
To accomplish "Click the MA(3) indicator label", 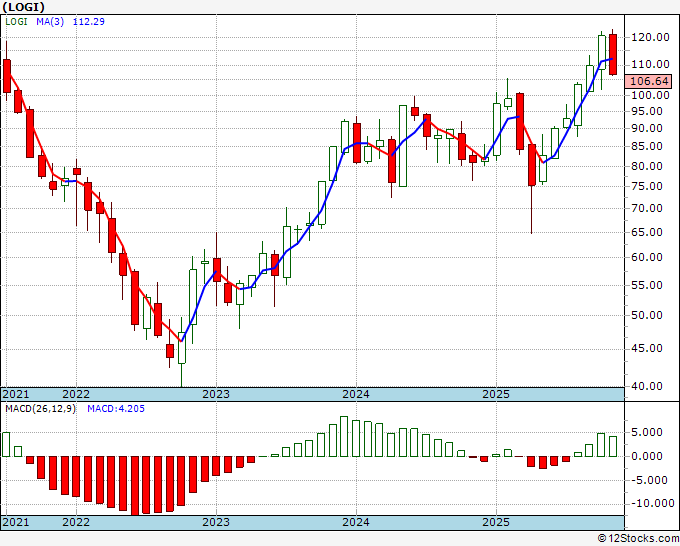I will click(x=50, y=21).
